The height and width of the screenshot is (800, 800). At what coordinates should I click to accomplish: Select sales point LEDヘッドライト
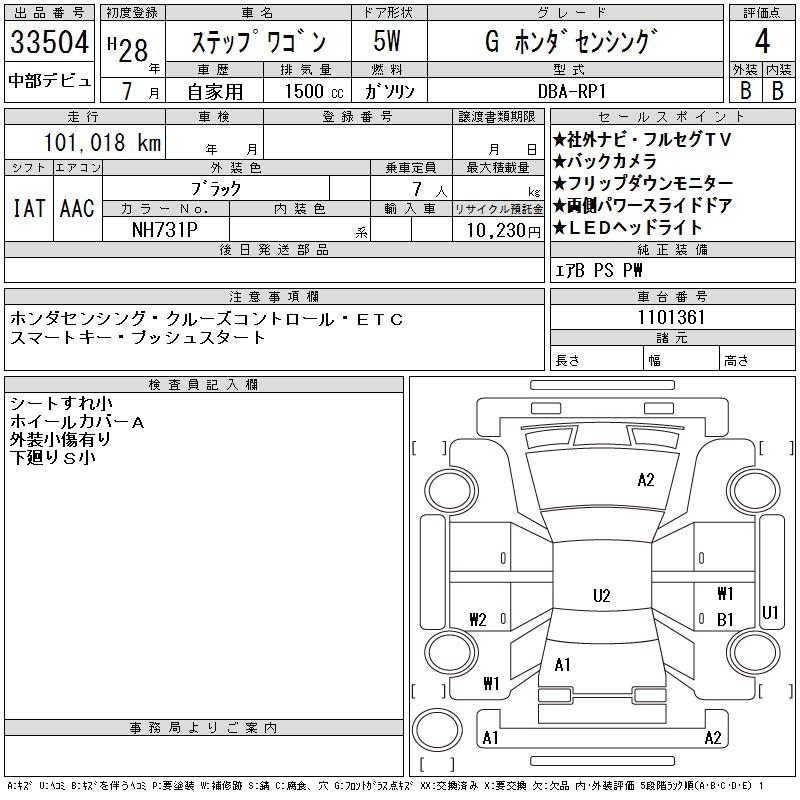tap(628, 228)
